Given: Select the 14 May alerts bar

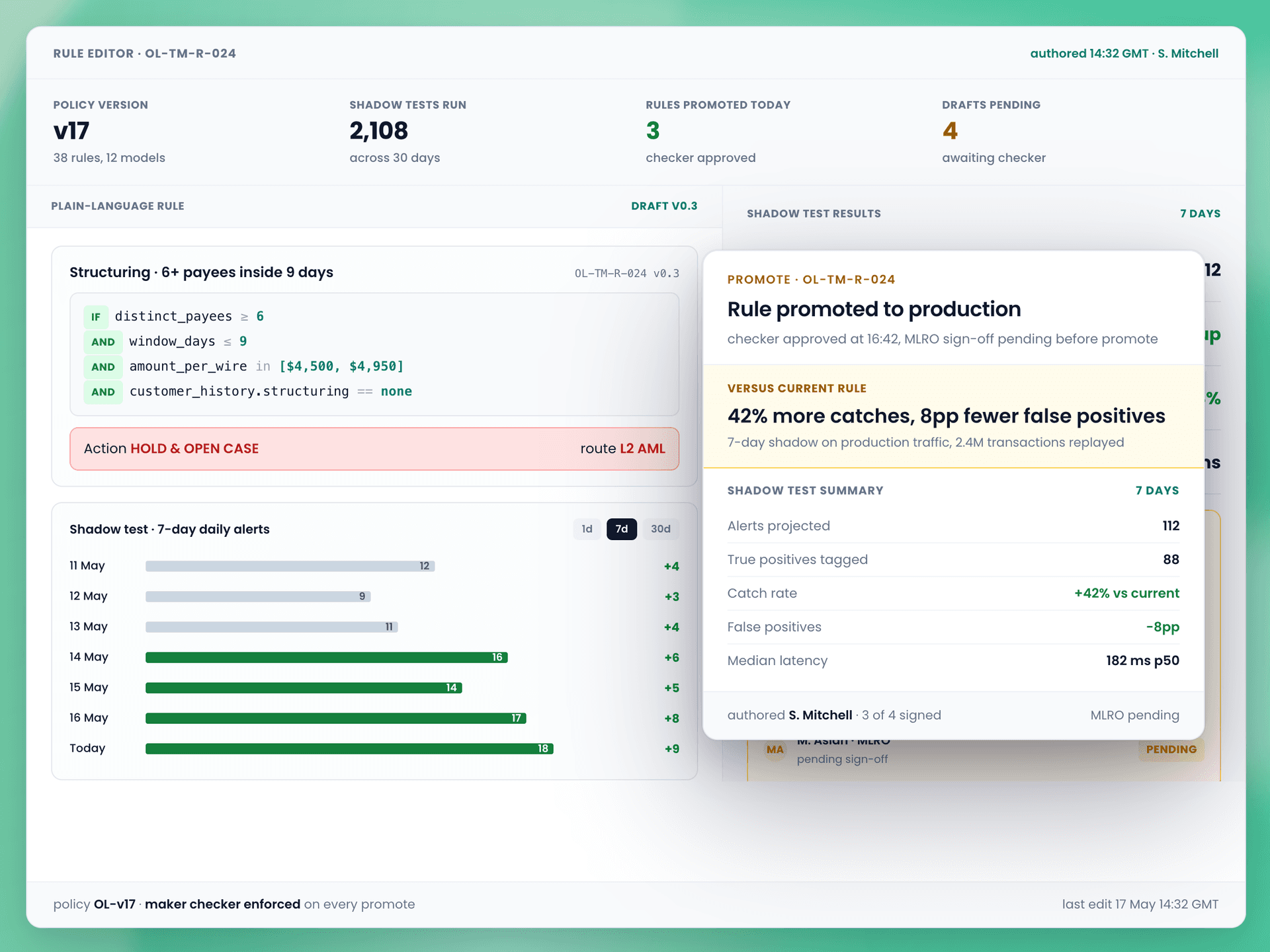Looking at the screenshot, I should [327, 657].
